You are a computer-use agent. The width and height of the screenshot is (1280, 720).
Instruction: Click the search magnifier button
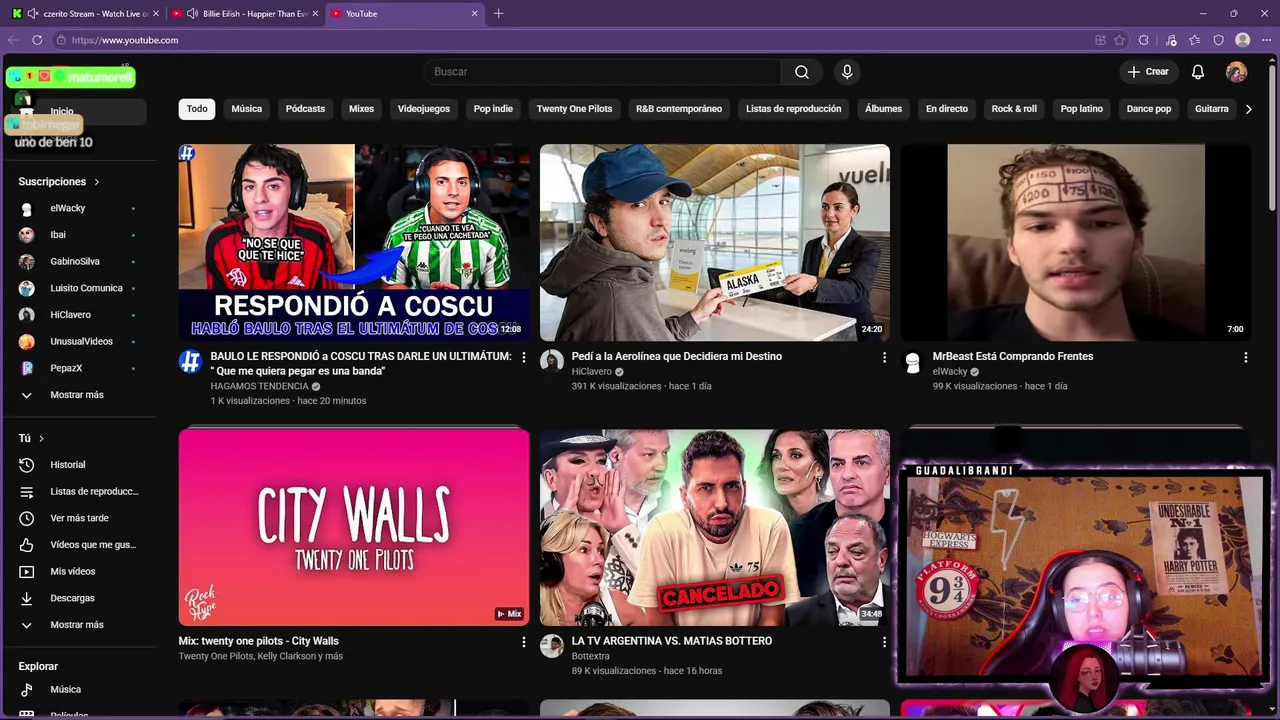tap(802, 72)
